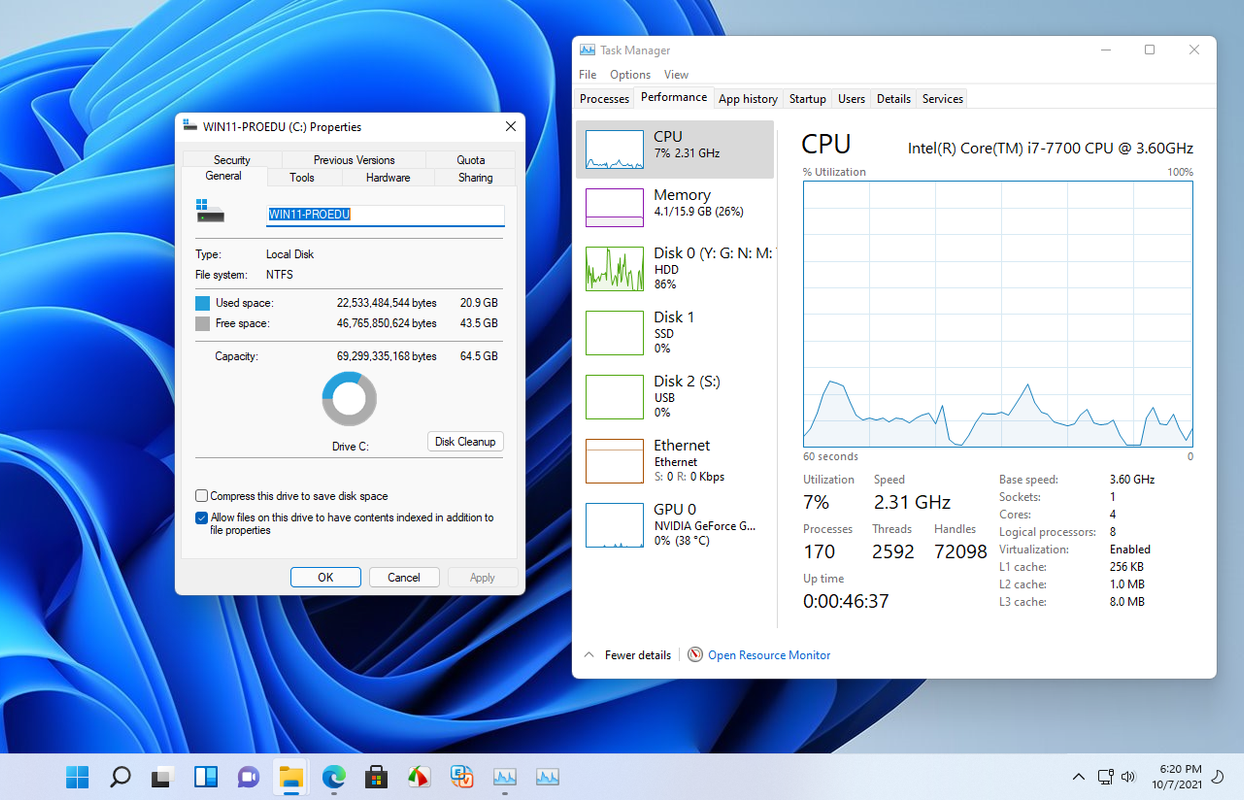Click the CPU utilization graph
The width and height of the screenshot is (1244, 800).
click(x=998, y=314)
